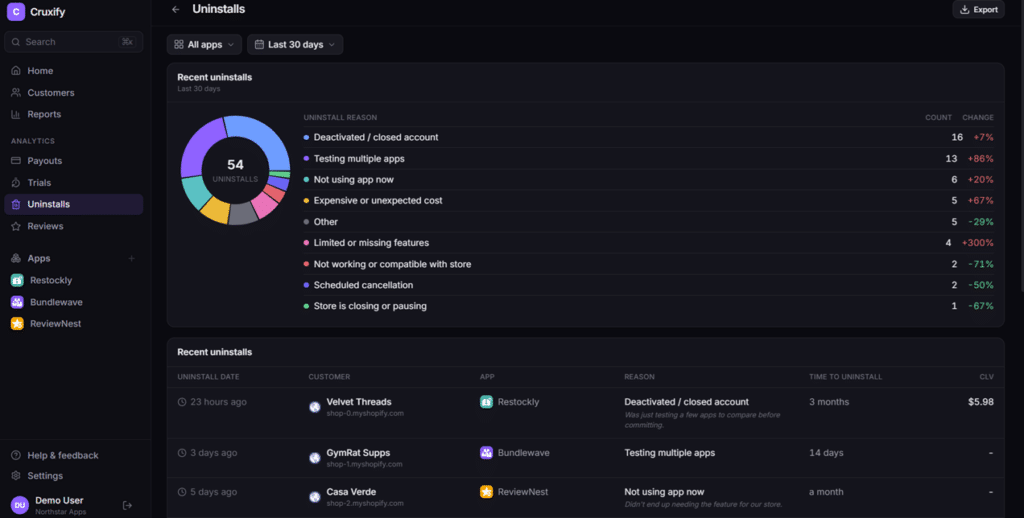The width and height of the screenshot is (1024, 518).
Task: Open Help & feedback
Action: tap(74, 455)
